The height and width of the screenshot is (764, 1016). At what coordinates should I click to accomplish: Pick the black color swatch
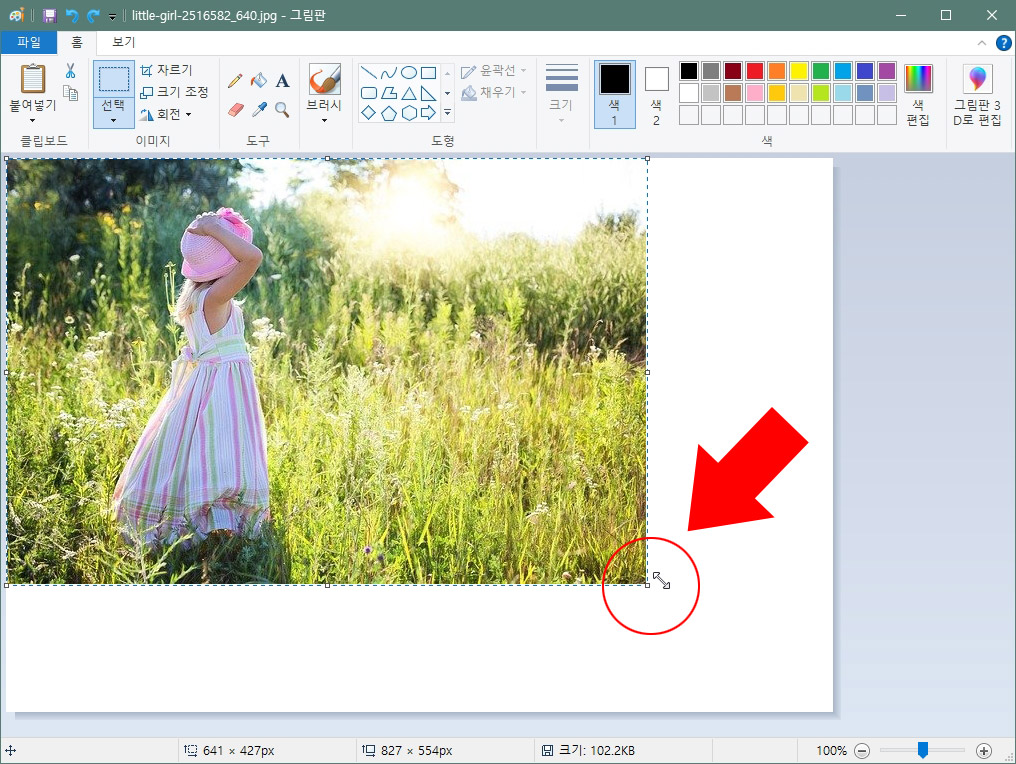689,71
